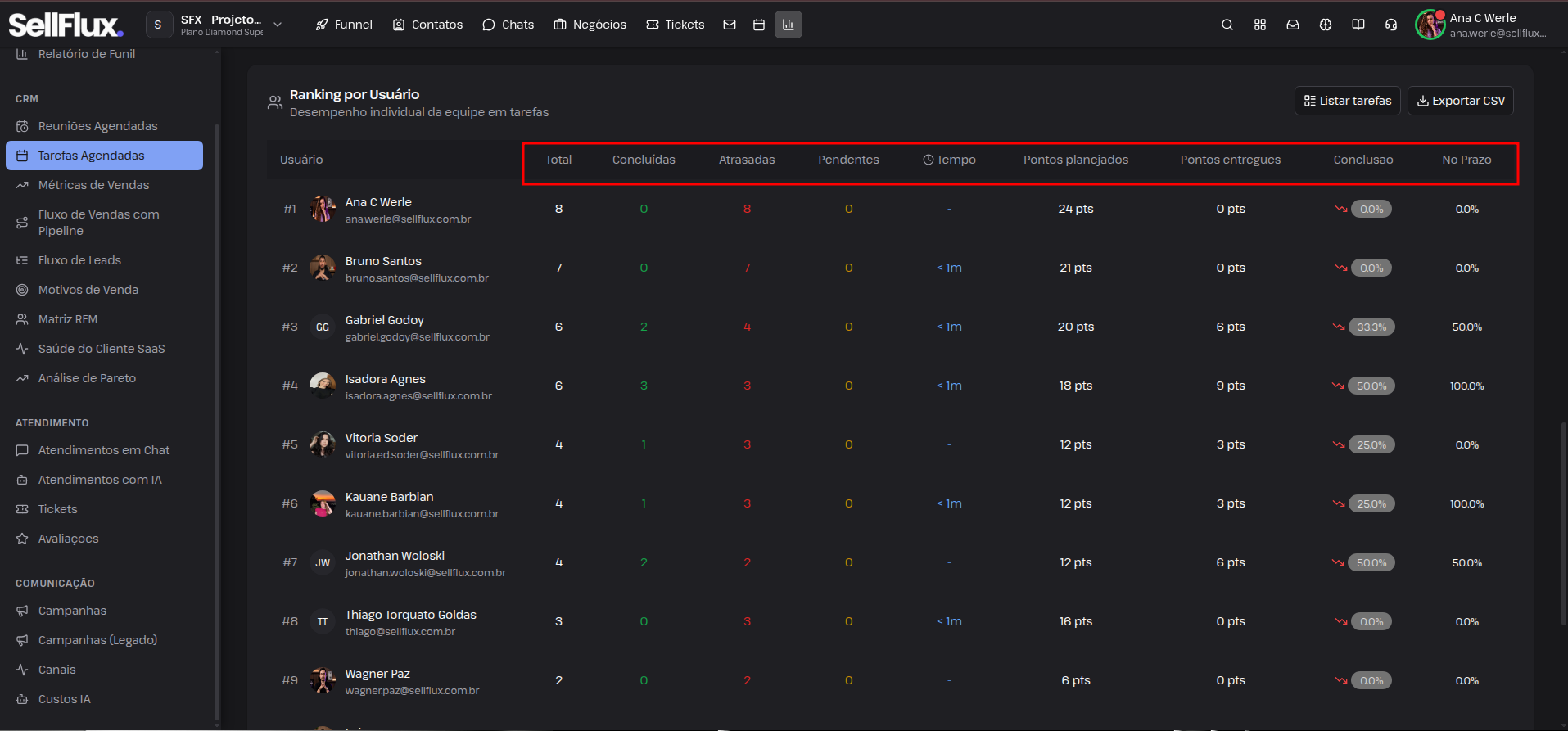Click the book documentation icon

click(1358, 25)
